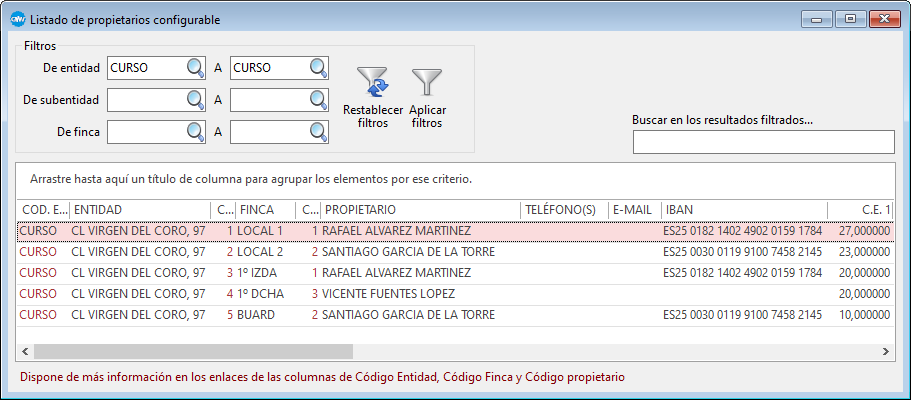Select the BUARD row of Santiago Garcia
911x400 pixels.
pyautogui.click(x=400, y=315)
